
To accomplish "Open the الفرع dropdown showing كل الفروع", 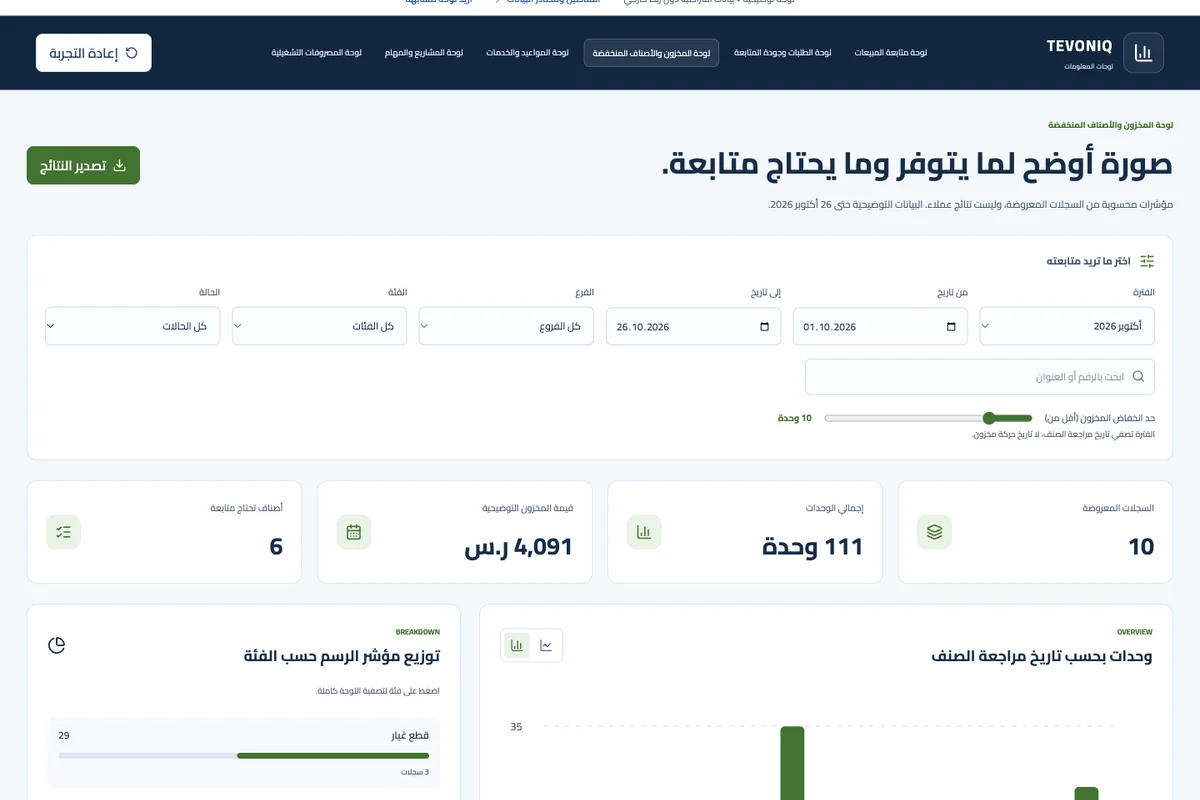I will click(506, 326).
